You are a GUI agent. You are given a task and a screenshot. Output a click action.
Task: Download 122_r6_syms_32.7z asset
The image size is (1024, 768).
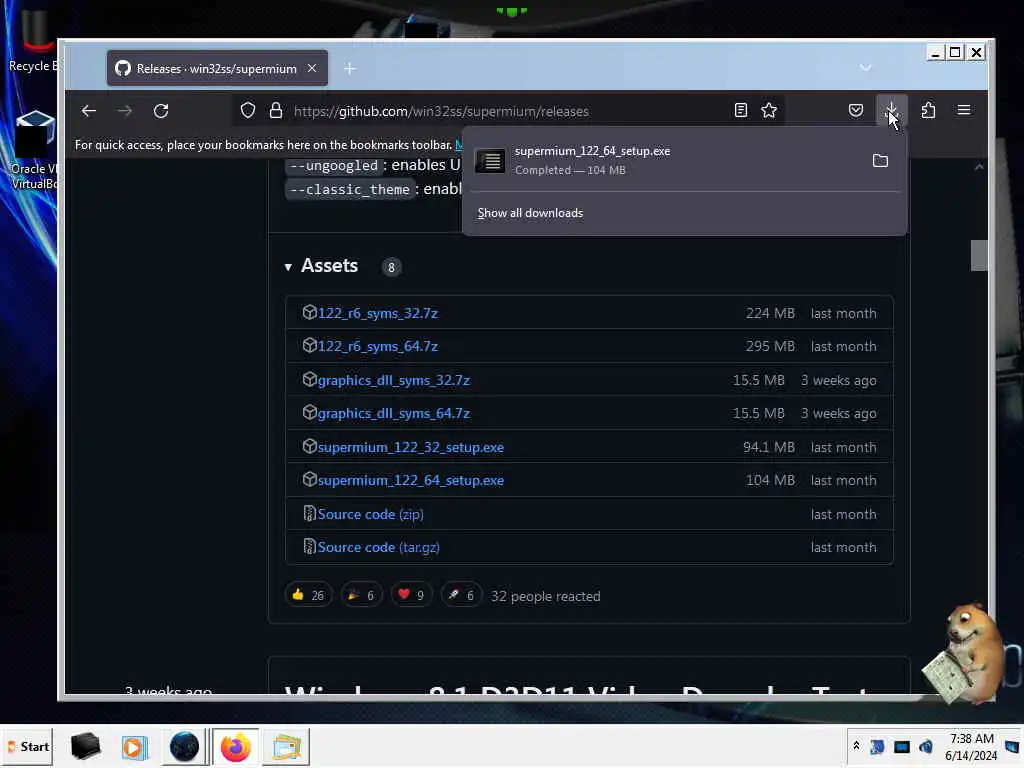[377, 313]
